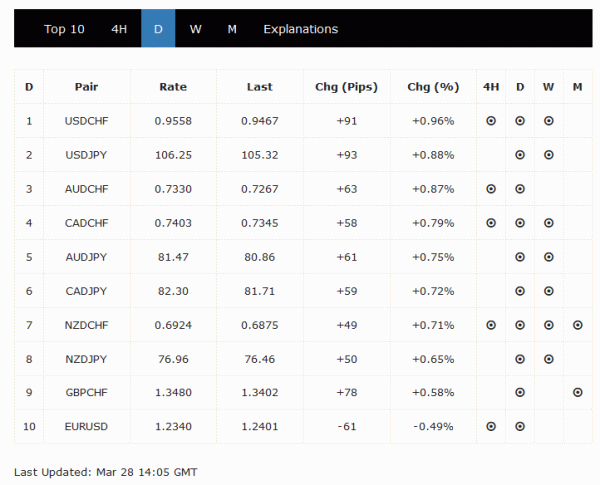Screen dimensions: 600x485
Task: Click AUDJPY daily signal circle icon
Action: (x=520, y=257)
